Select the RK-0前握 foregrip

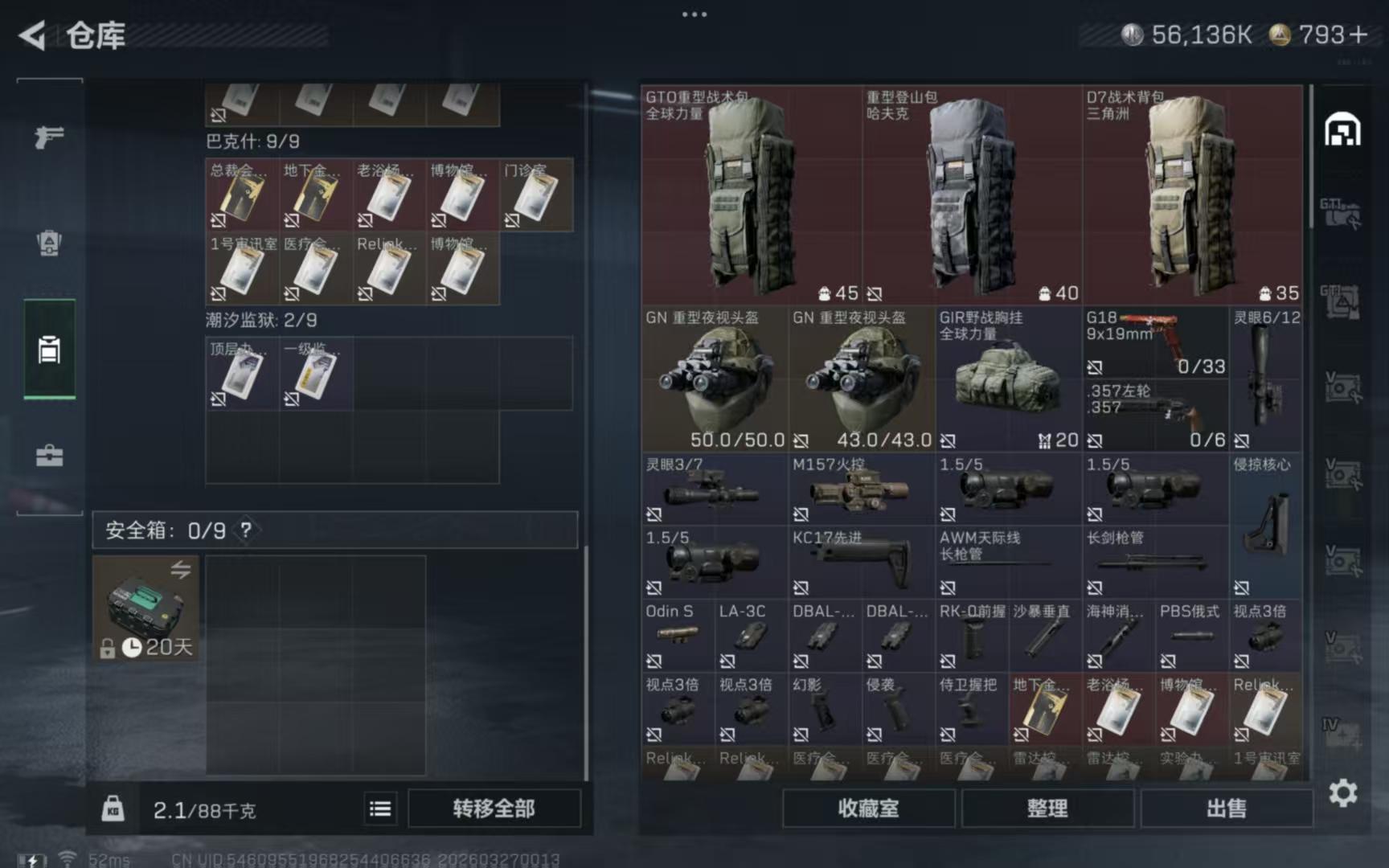(x=972, y=636)
